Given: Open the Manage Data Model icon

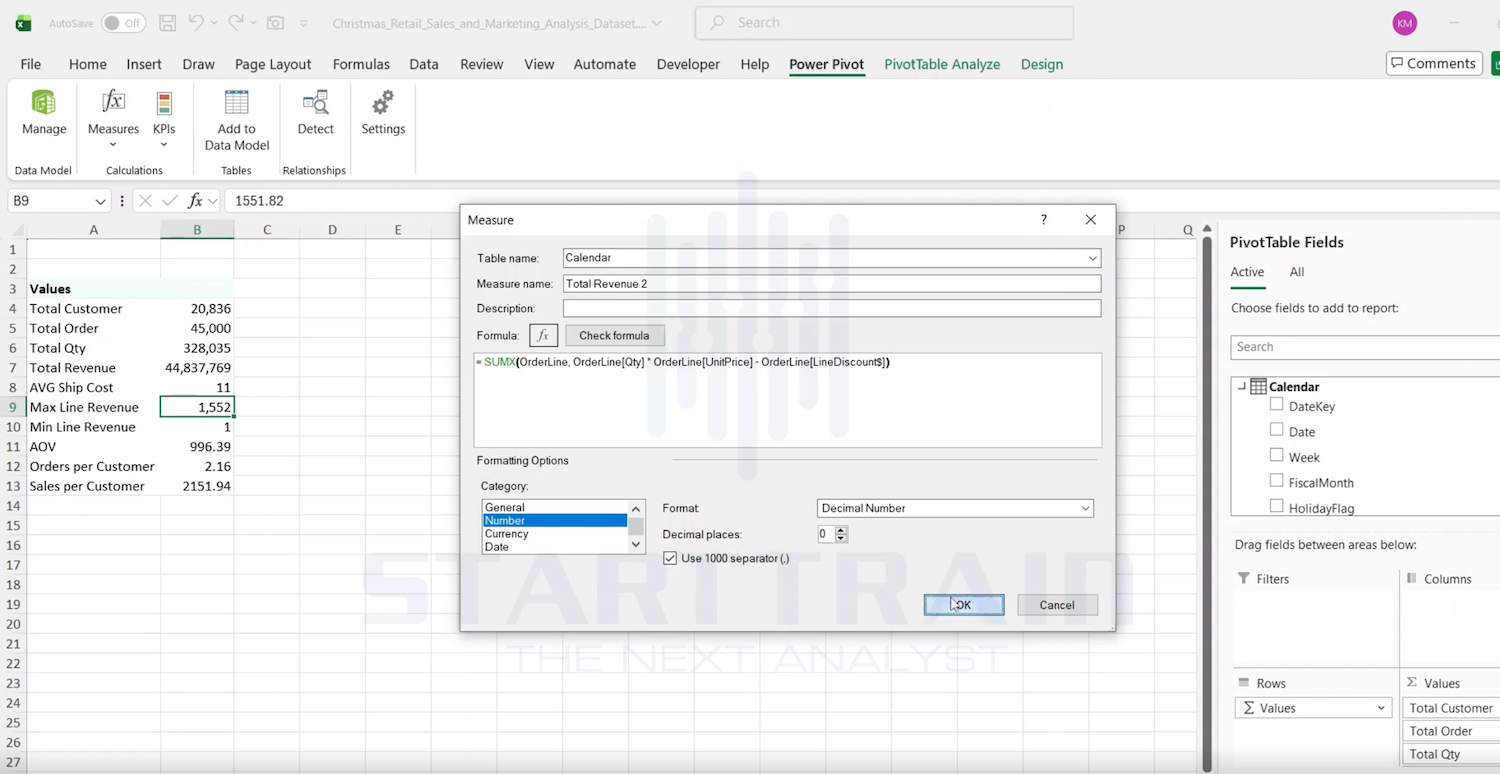Looking at the screenshot, I should (44, 113).
